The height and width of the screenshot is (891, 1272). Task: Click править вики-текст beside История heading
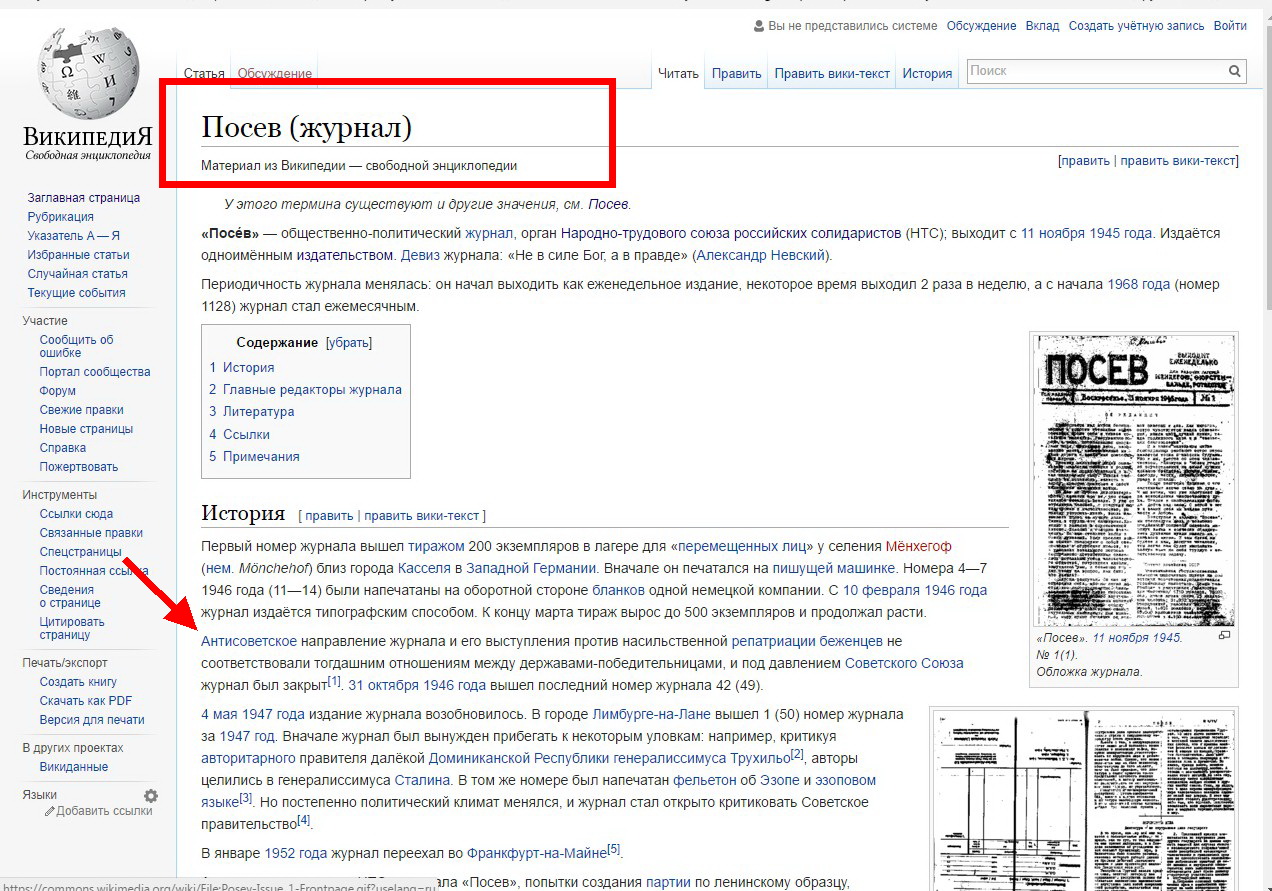422,516
